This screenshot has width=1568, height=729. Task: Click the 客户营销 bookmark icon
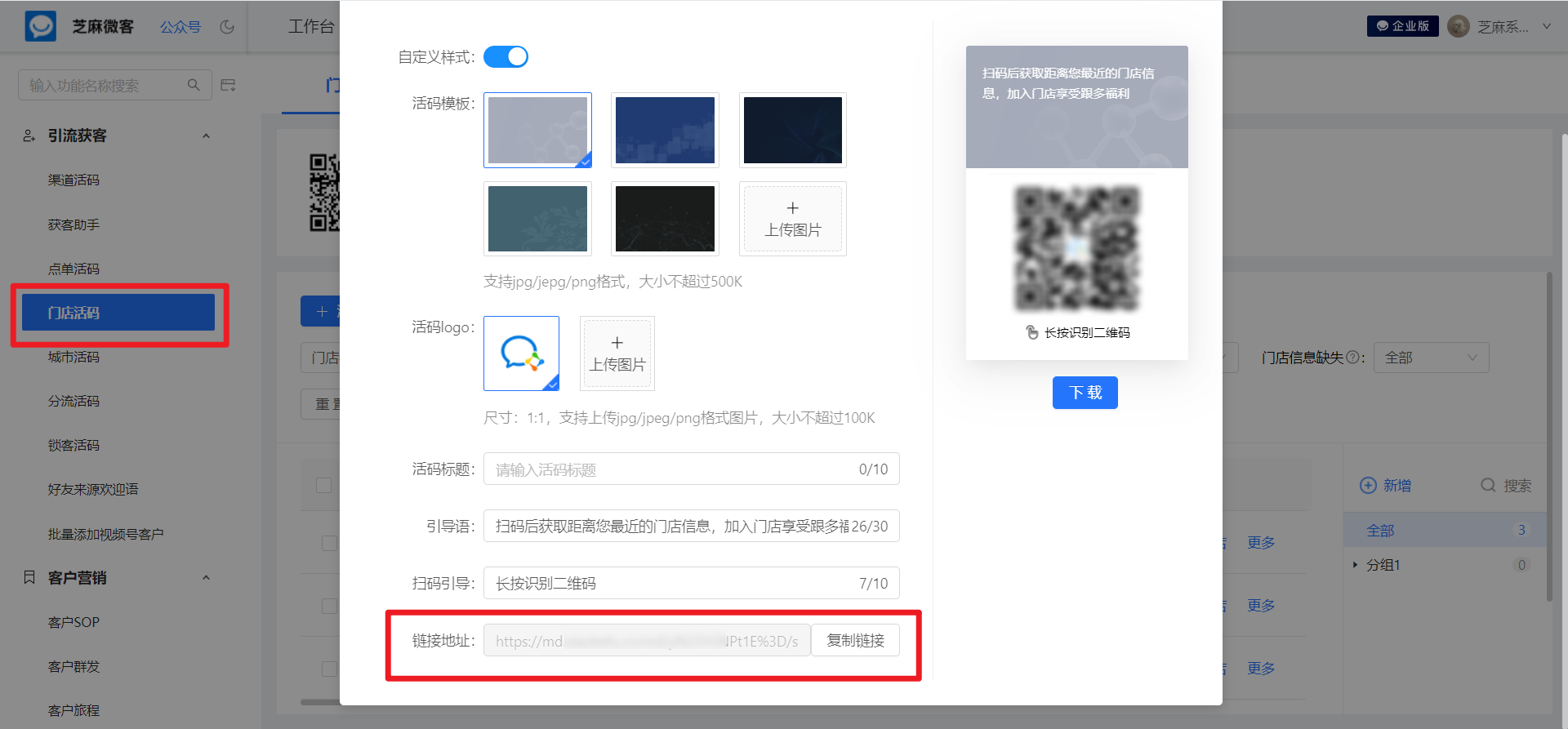[x=29, y=577]
